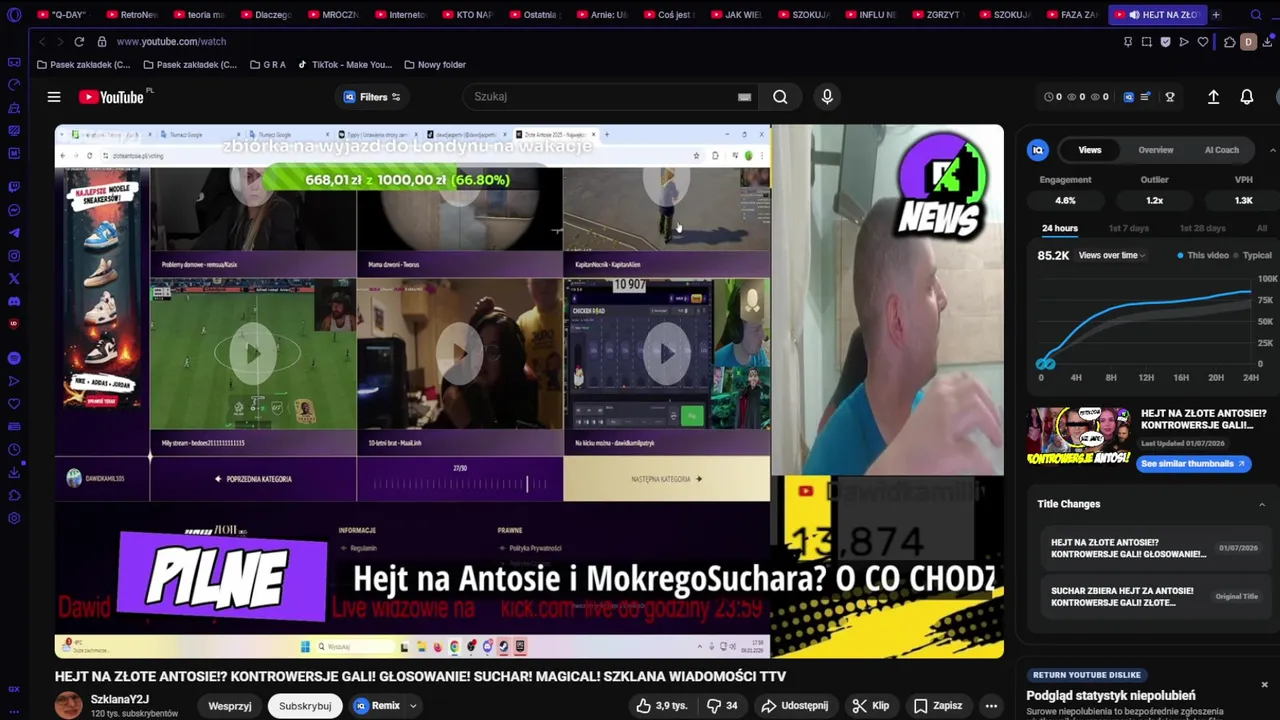This screenshot has height=720, width=1280.
Task: Select the 1st 7 days time range
Action: tap(1129, 228)
